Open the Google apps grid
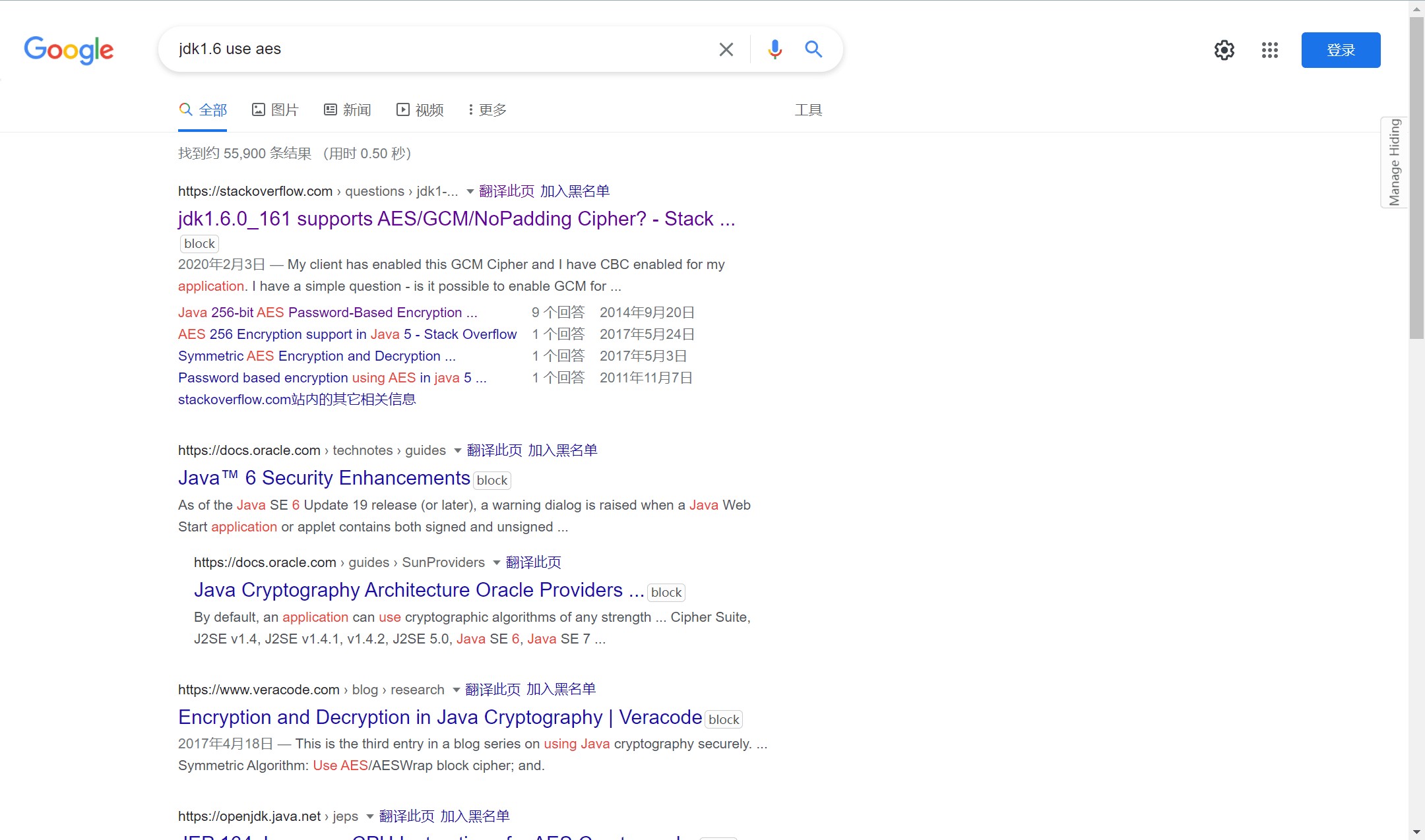This screenshot has width=1425, height=840. click(x=1270, y=50)
